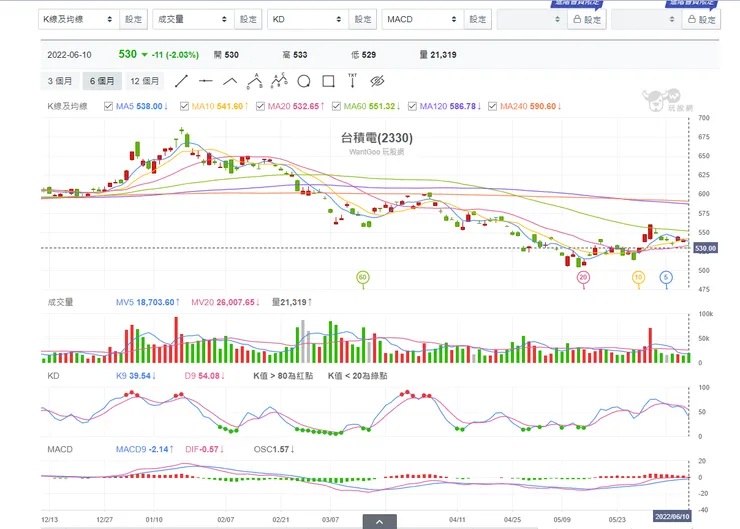740x529 pixels.
Task: Select the trend line drawing tool
Action: [x=182, y=81]
